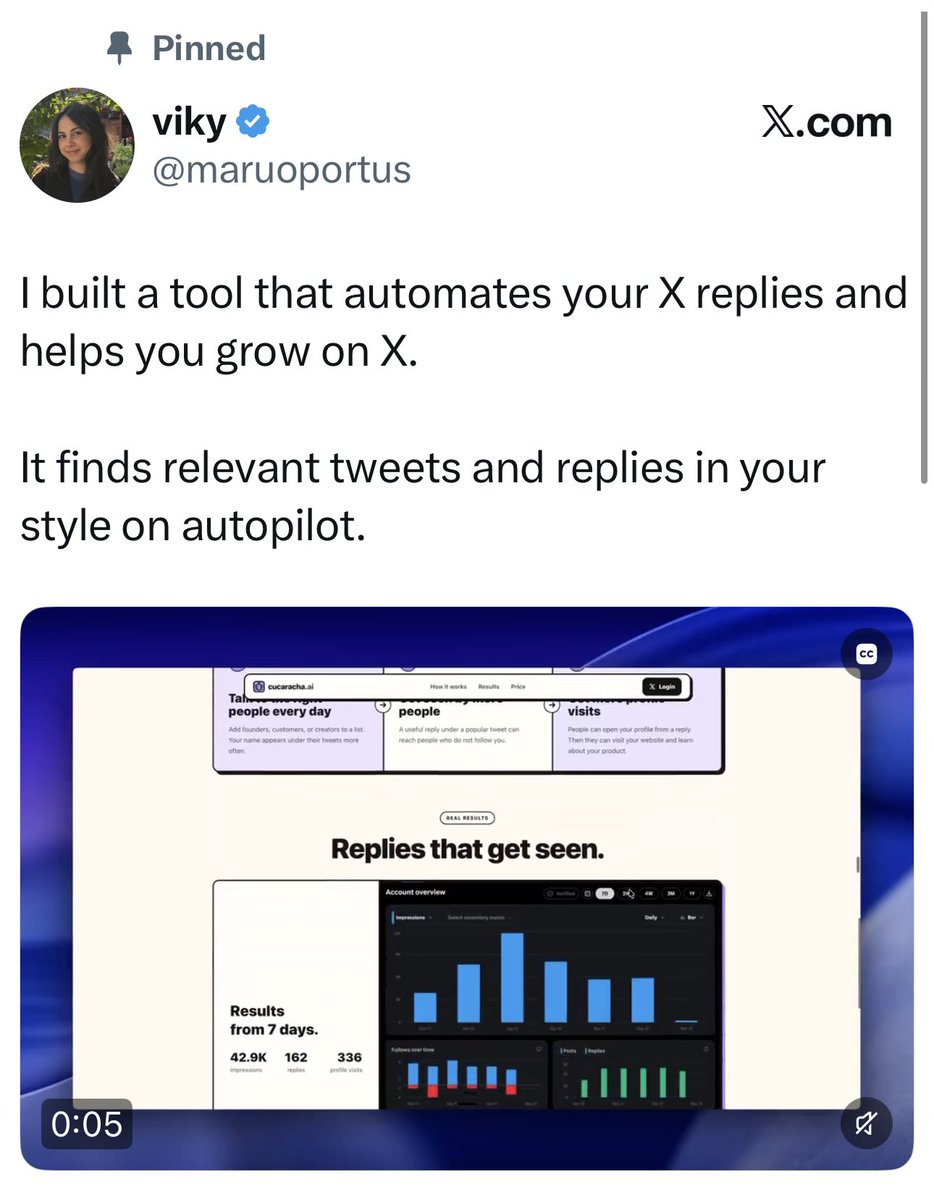Click the X.com logo text
This screenshot has height=1200, width=934.
[x=826, y=123]
